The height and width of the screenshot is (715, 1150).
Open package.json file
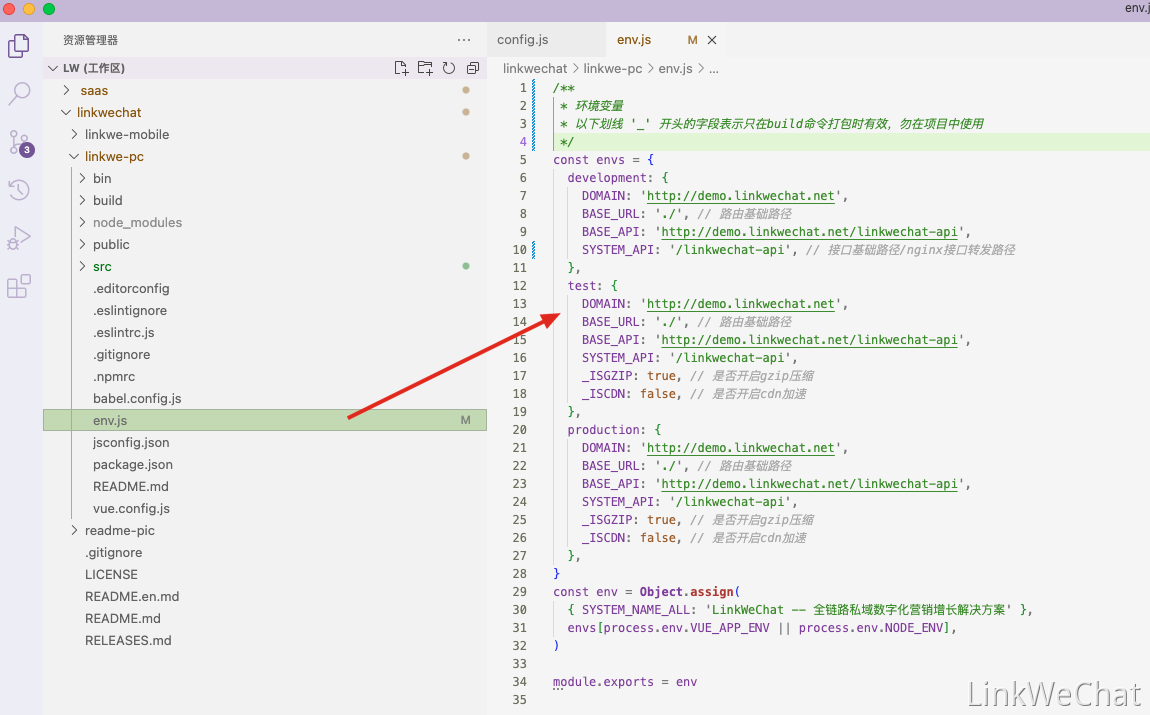[x=133, y=464]
